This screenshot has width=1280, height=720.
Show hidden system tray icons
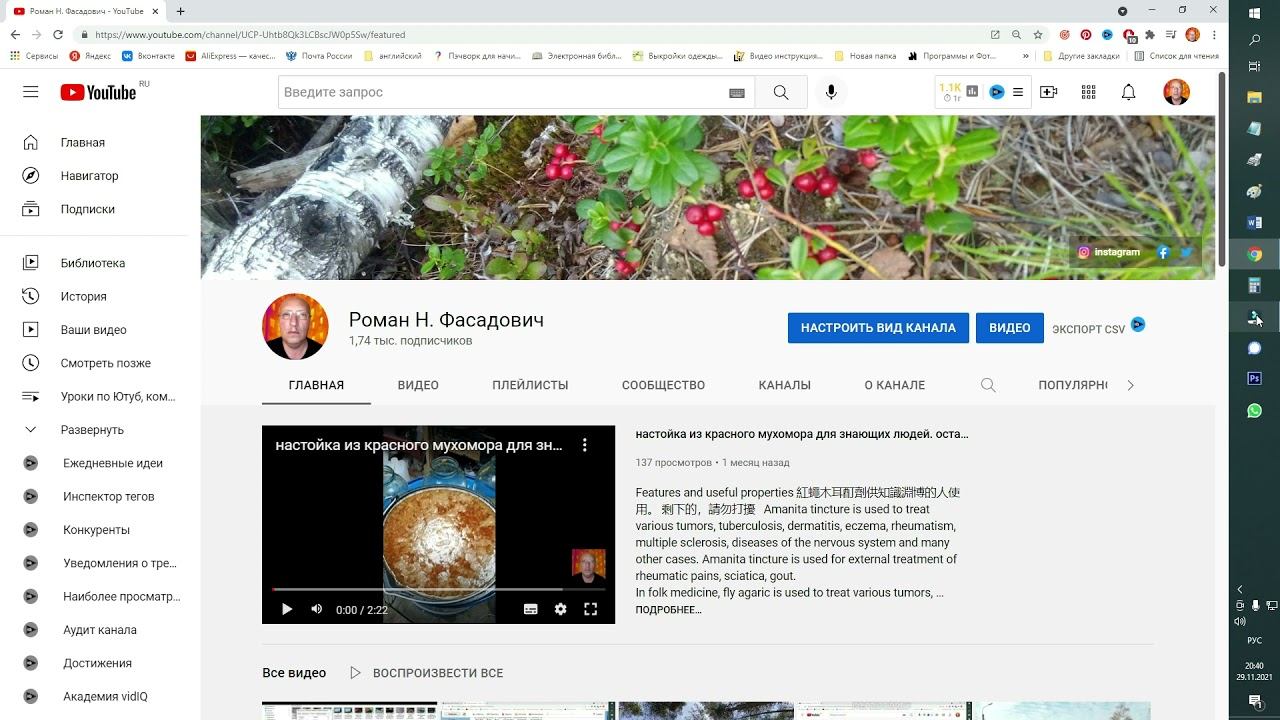pyautogui.click(x=1240, y=589)
